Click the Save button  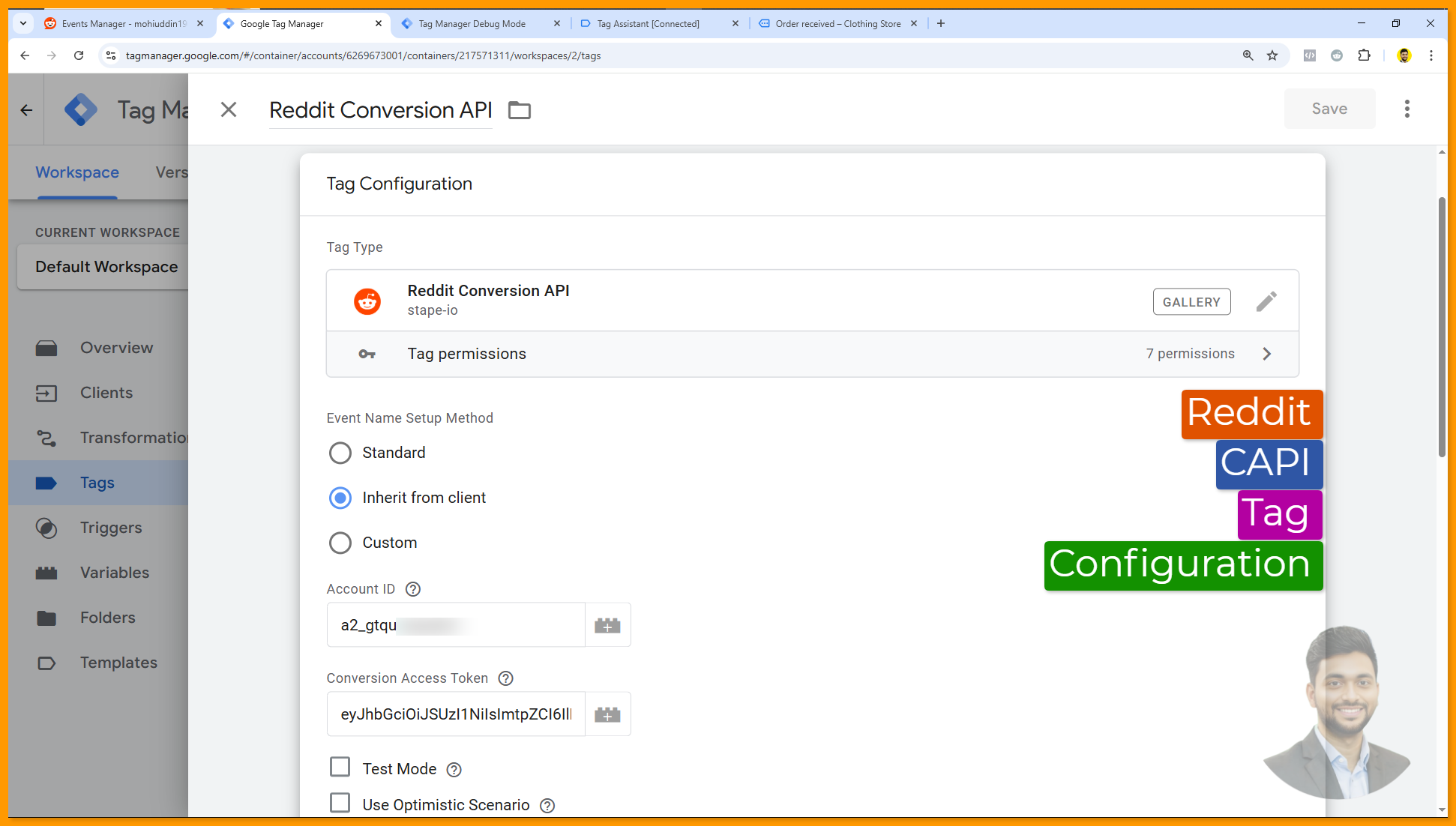1329,109
